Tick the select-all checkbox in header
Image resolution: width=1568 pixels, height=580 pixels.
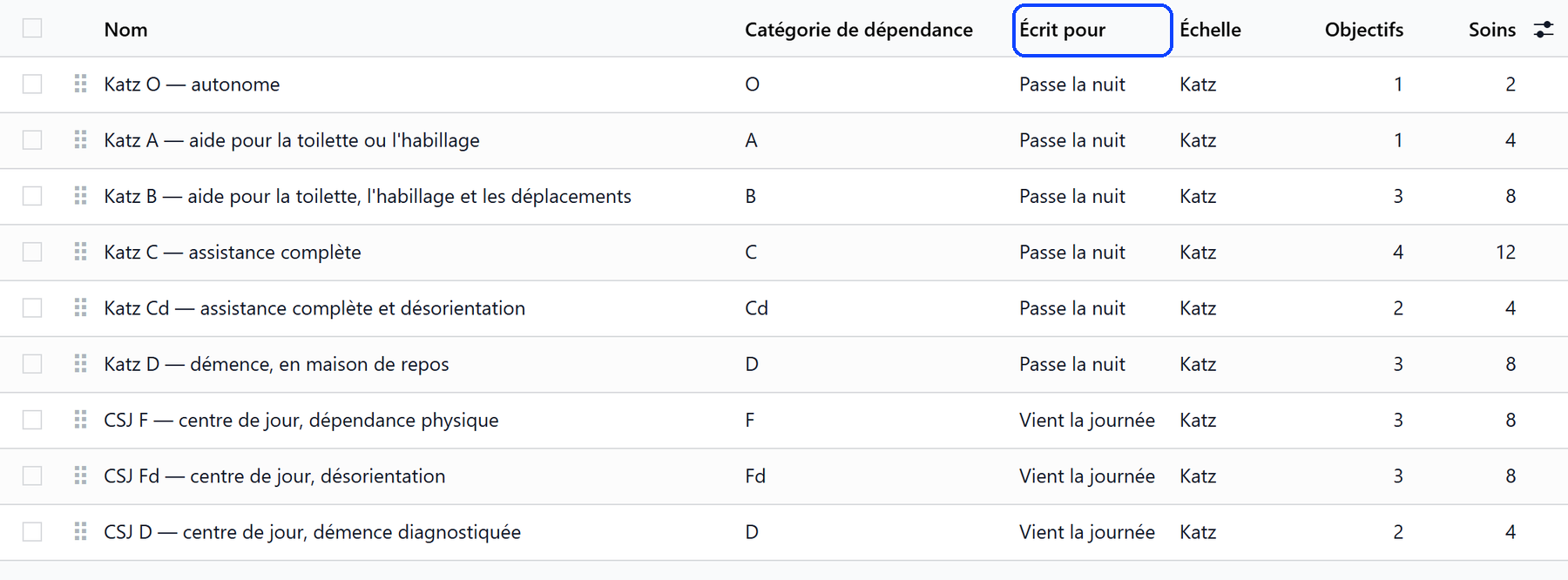click(32, 28)
